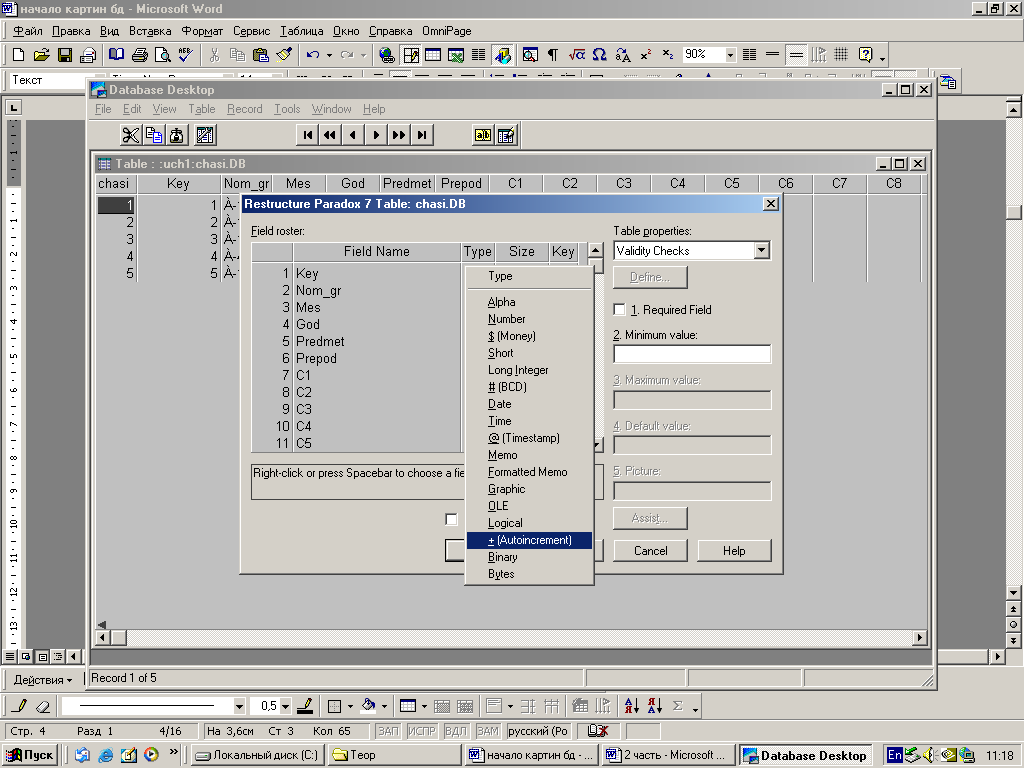Jump to previous record set
The width and height of the screenshot is (1024, 768).
330,135
